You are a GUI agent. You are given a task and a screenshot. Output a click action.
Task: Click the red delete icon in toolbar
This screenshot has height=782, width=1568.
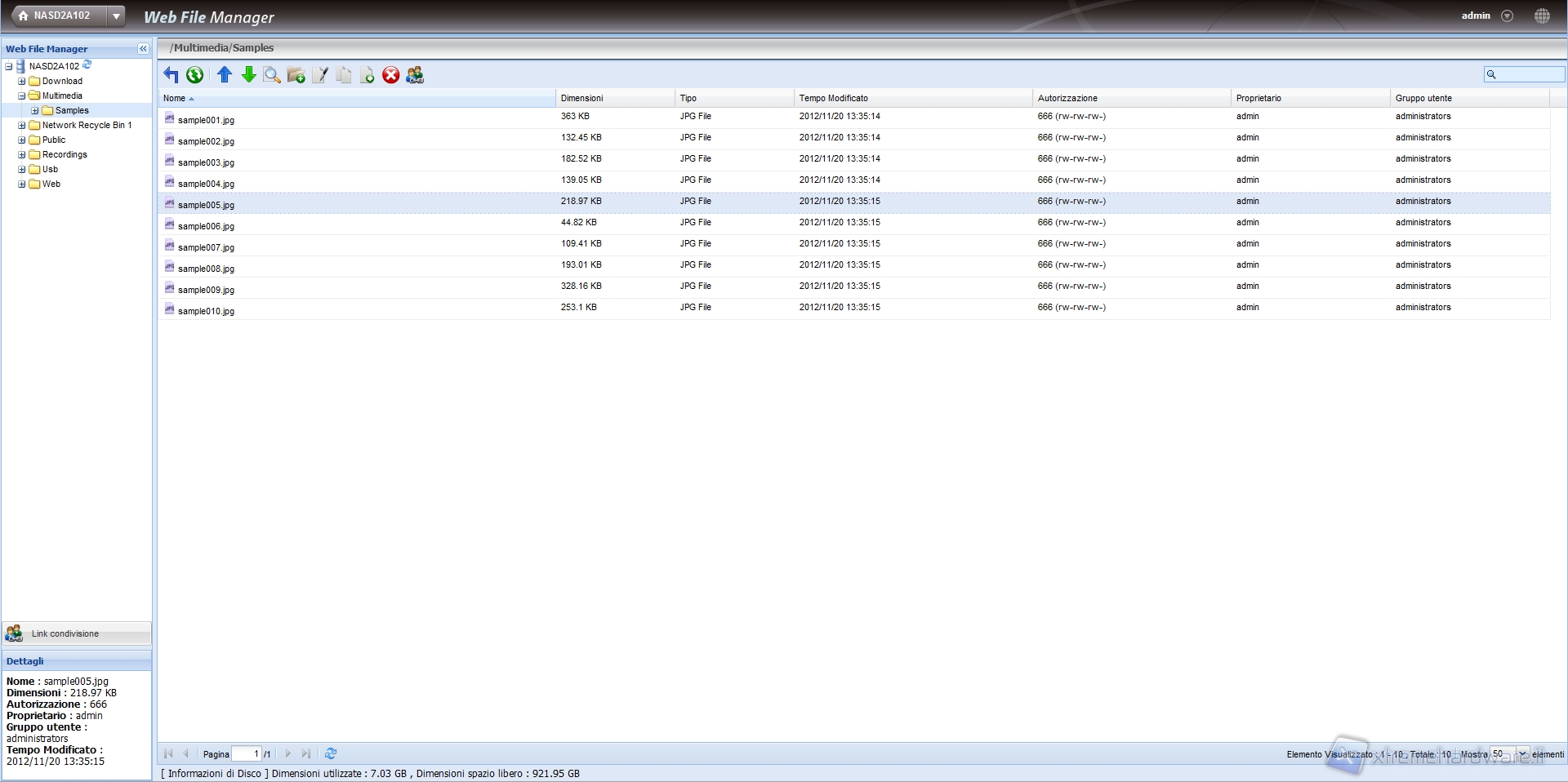click(391, 75)
